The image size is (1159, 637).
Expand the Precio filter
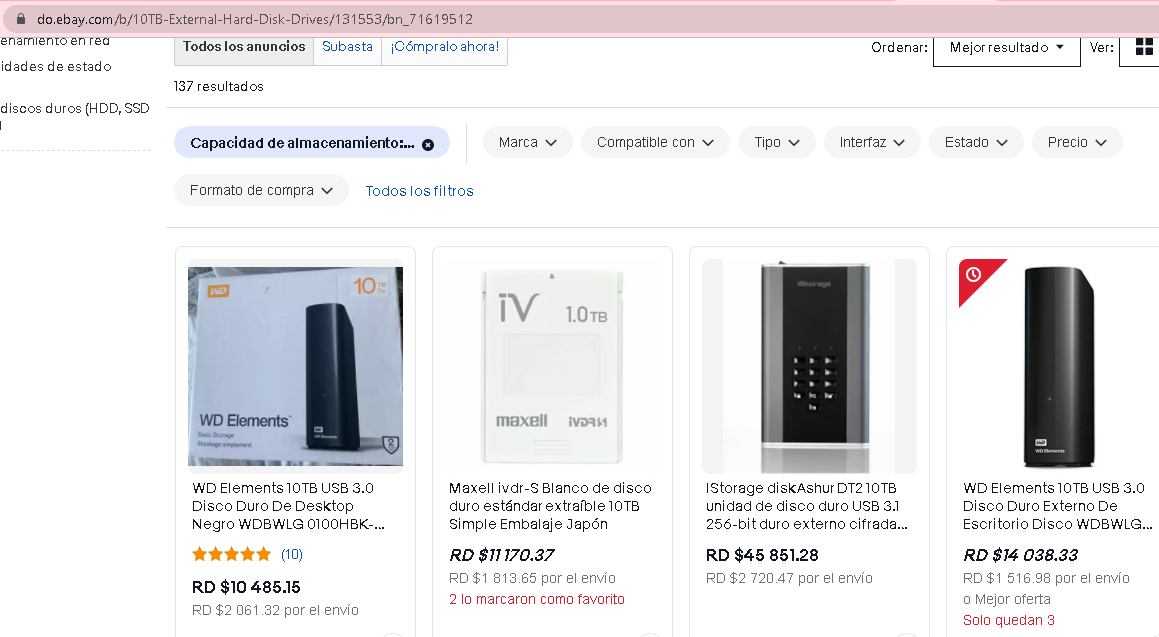1077,143
